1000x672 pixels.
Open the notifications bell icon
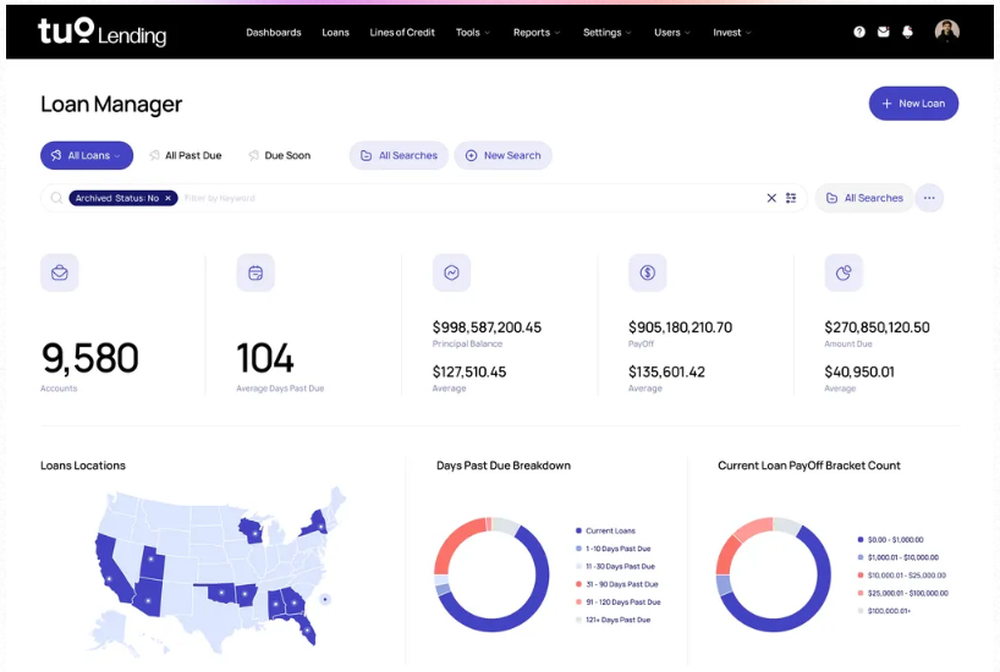click(908, 32)
